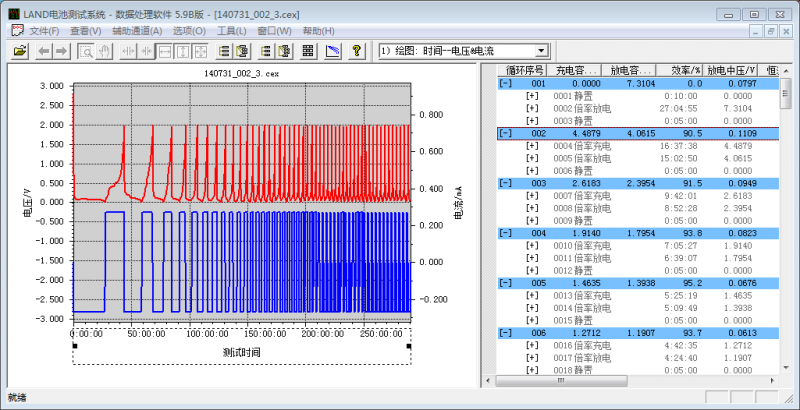Click the first yellow list view icon
The width and height of the screenshot is (800, 410).
pos(223,51)
